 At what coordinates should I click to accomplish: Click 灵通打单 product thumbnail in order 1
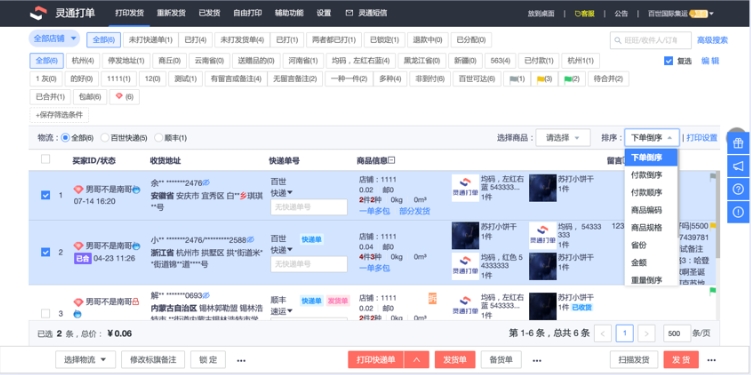pos(465,188)
